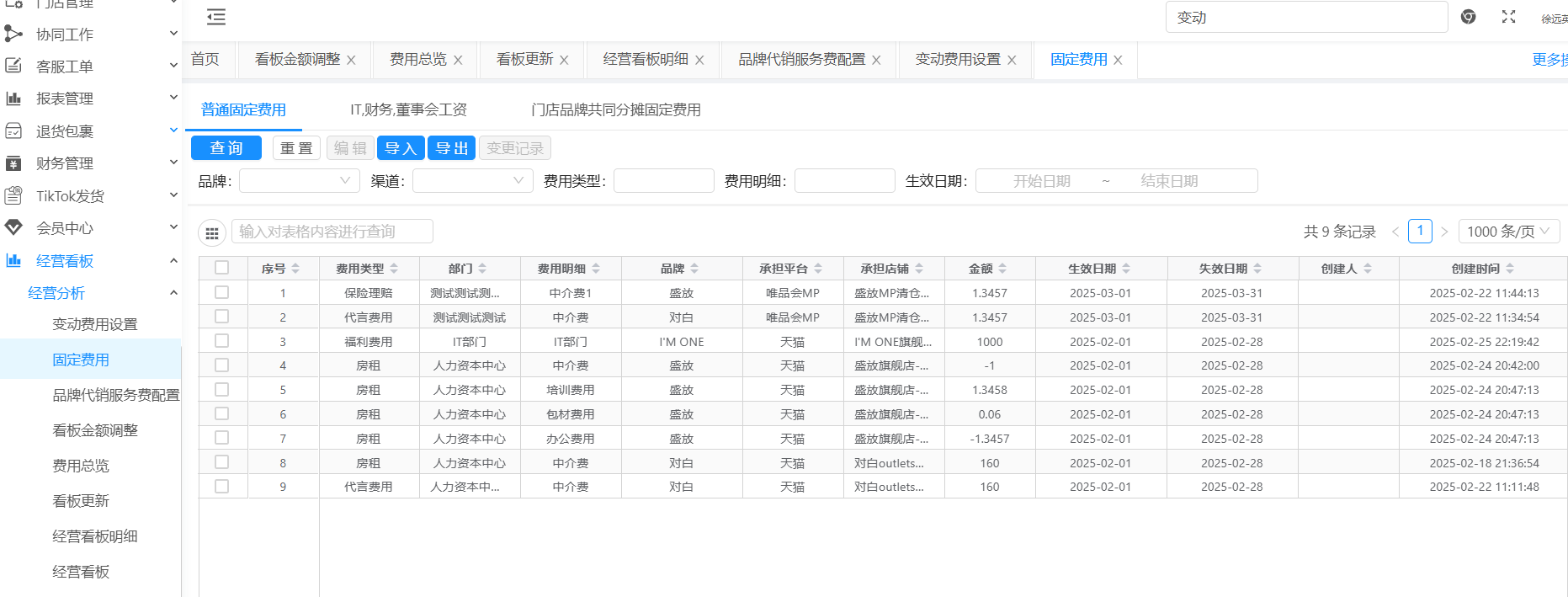This screenshot has width=1568, height=597.
Task: Click the 财务管理 sidebar icon
Action: tap(13, 163)
